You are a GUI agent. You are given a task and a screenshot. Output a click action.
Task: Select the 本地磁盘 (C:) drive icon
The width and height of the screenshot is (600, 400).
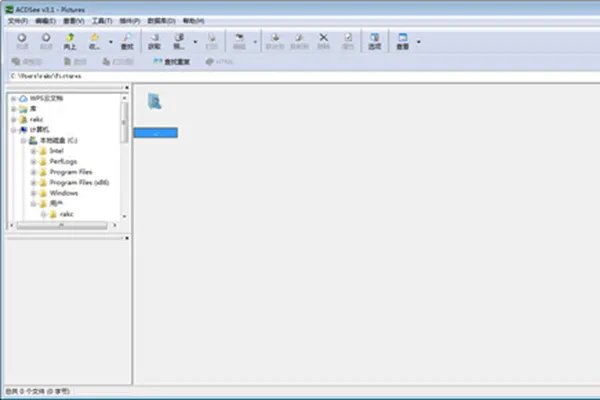[33, 140]
